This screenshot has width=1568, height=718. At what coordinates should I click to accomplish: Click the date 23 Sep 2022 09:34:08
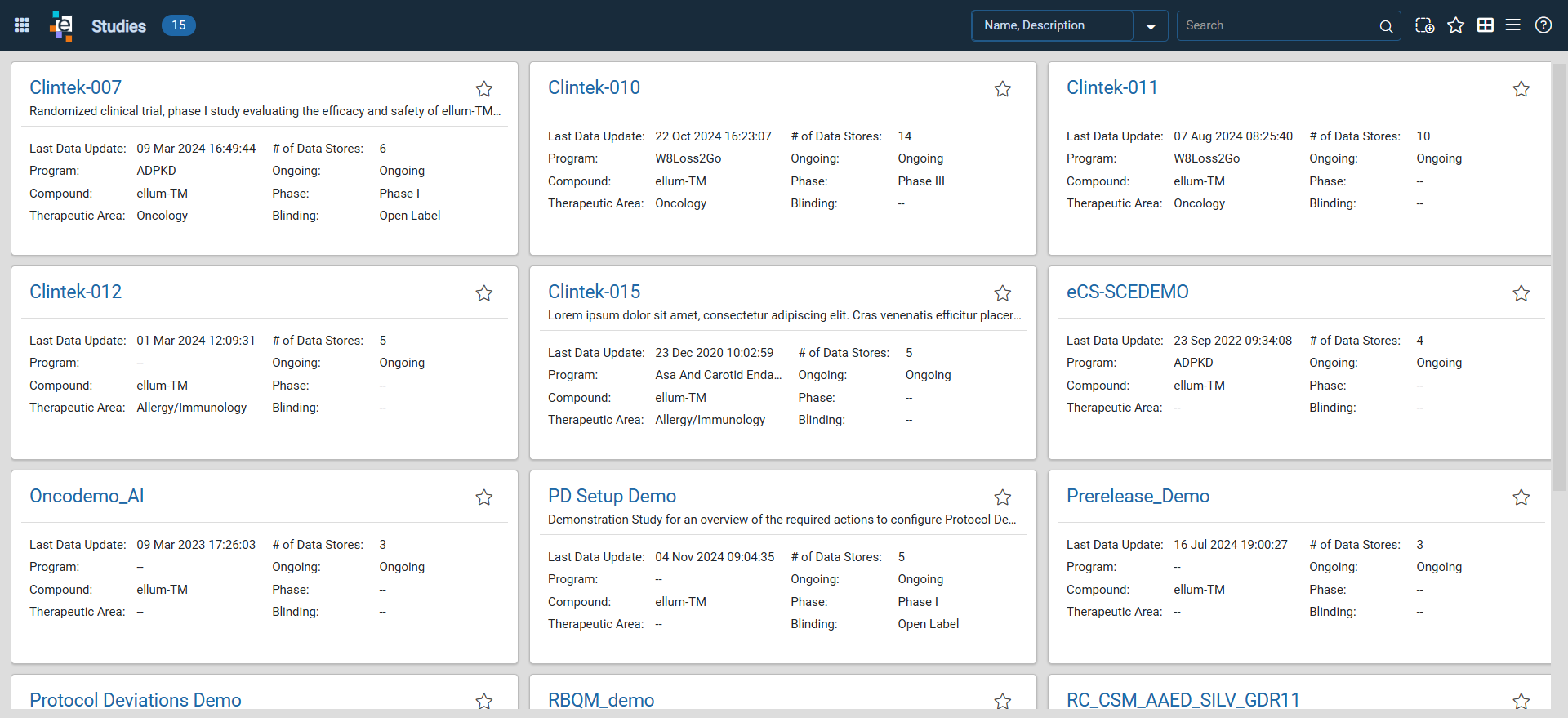pyautogui.click(x=1233, y=341)
